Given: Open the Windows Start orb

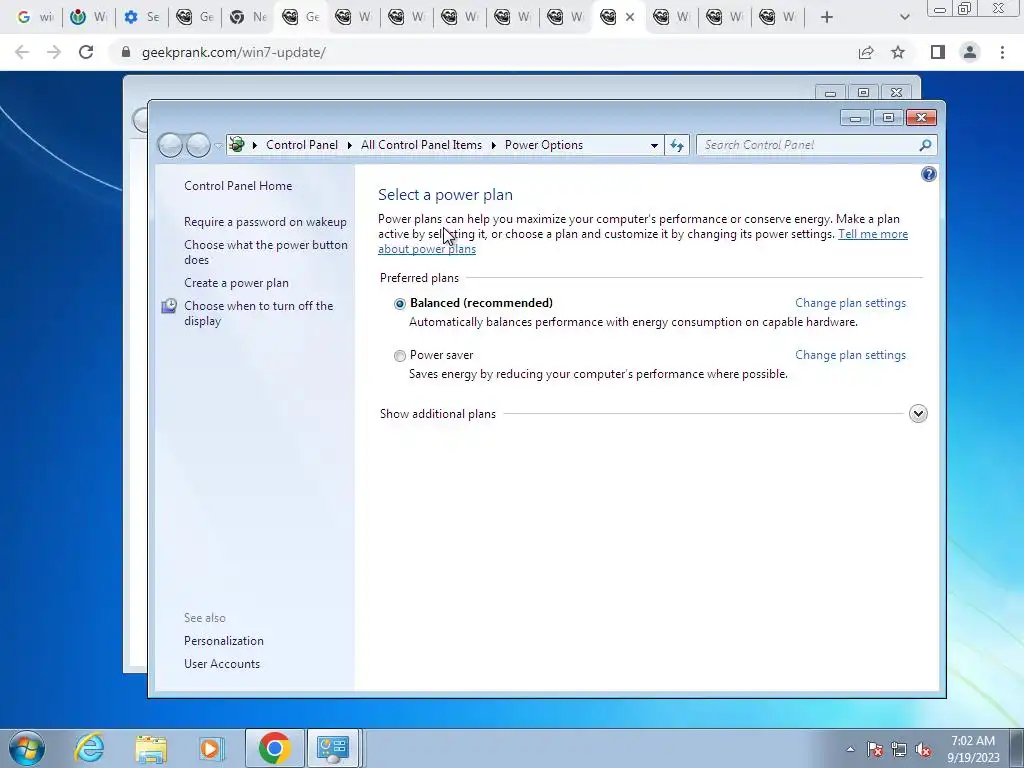Looking at the screenshot, I should (27, 748).
